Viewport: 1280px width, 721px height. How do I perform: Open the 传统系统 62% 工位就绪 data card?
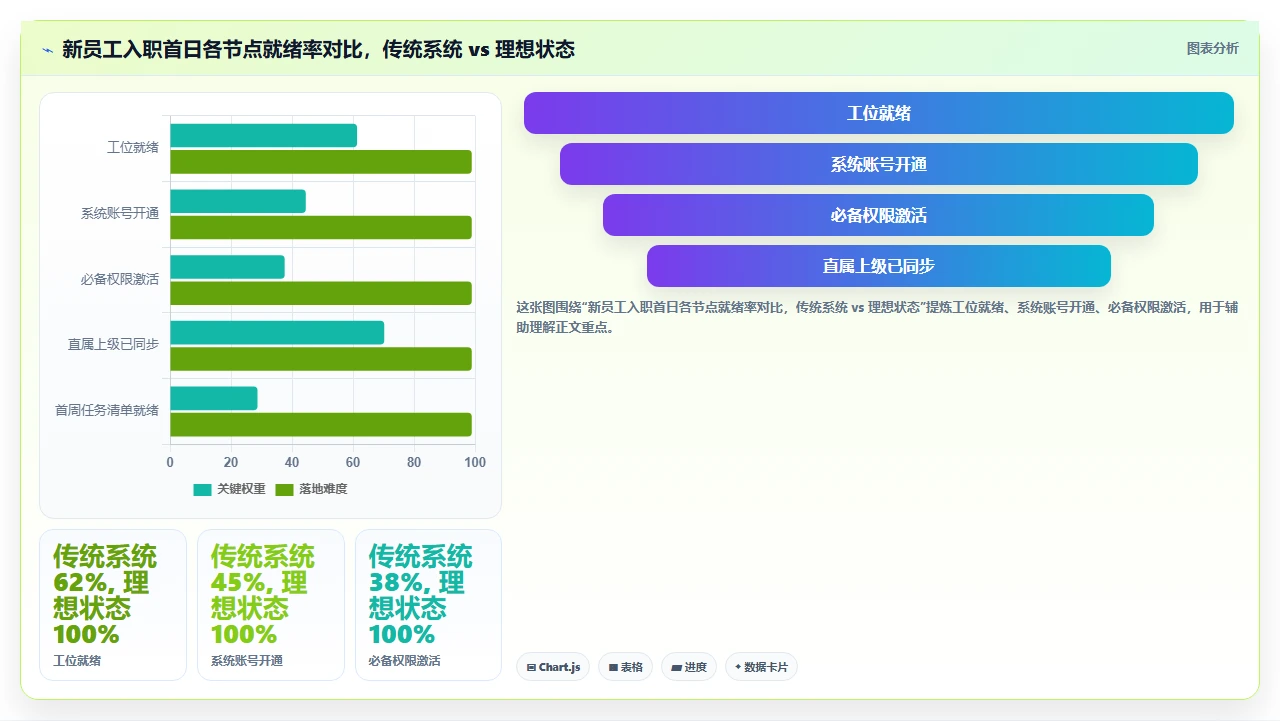coord(113,605)
